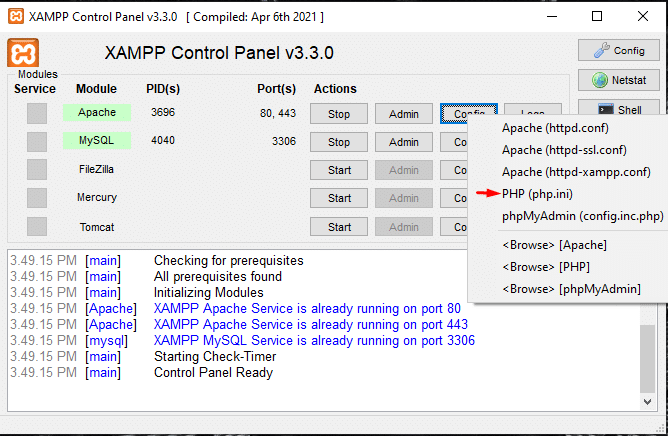Select Apache (httpd.conf) from the menu
Image resolution: width=668 pixels, height=436 pixels.
click(555, 128)
